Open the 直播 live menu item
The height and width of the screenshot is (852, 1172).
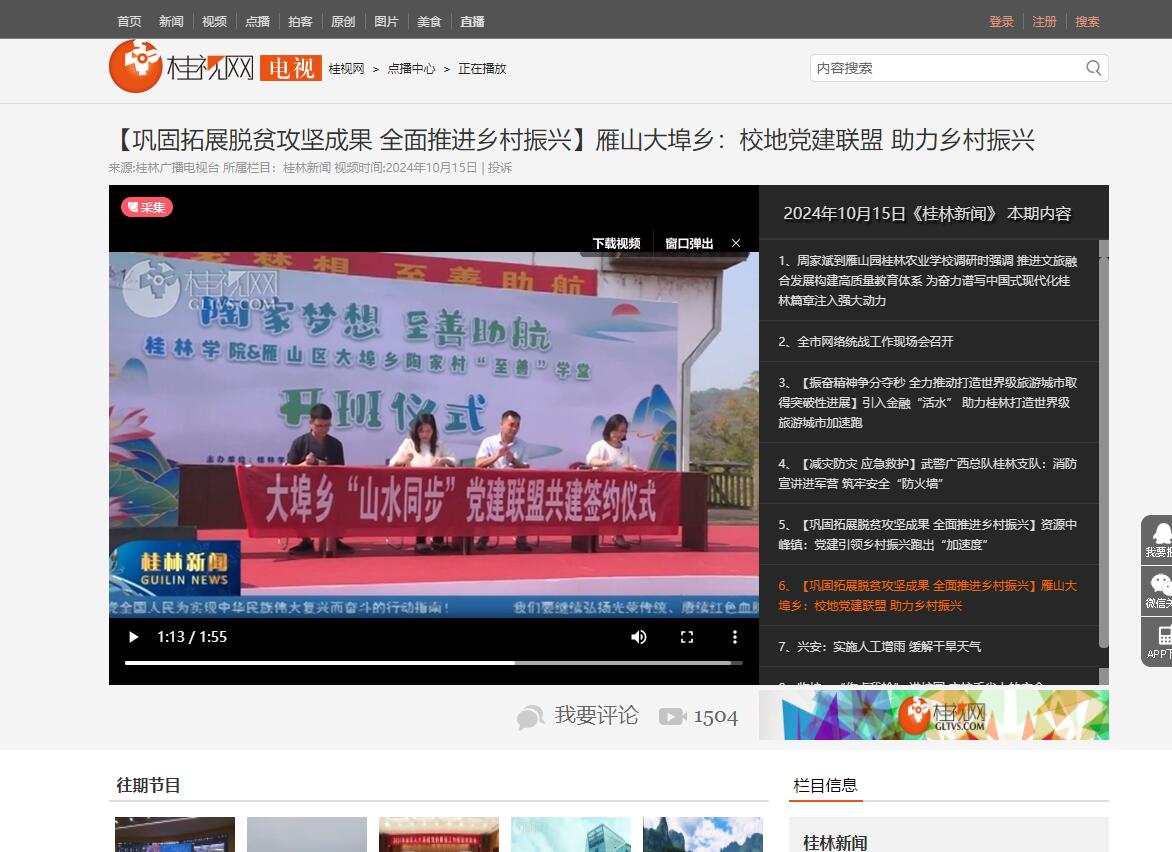(473, 21)
